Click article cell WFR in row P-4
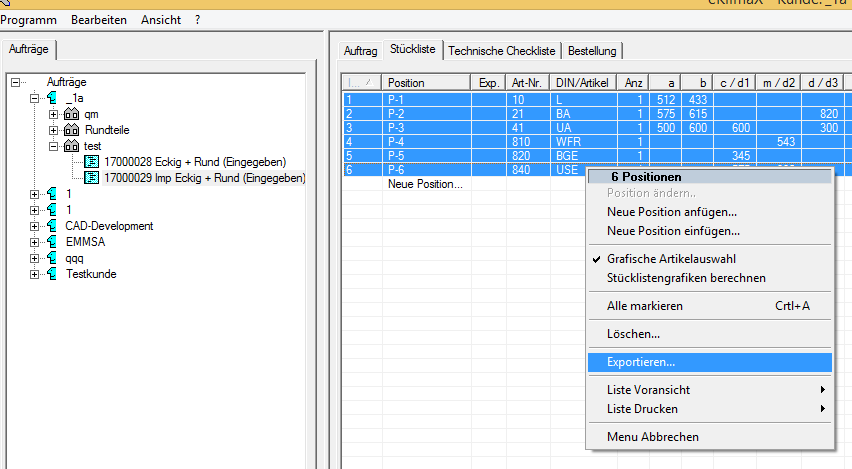Screen dimensions: 852x469 coord(584,142)
